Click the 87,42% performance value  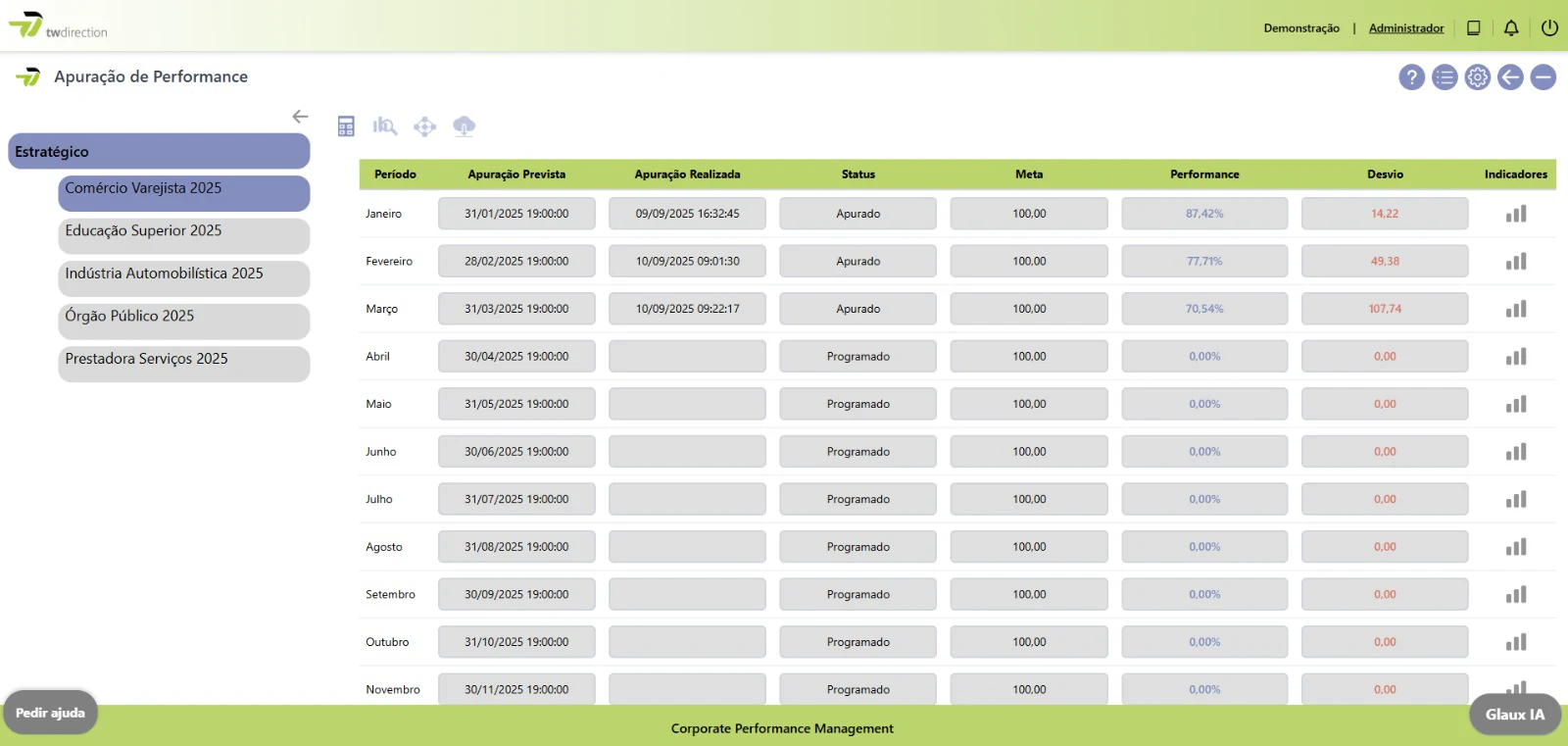[x=1204, y=214]
